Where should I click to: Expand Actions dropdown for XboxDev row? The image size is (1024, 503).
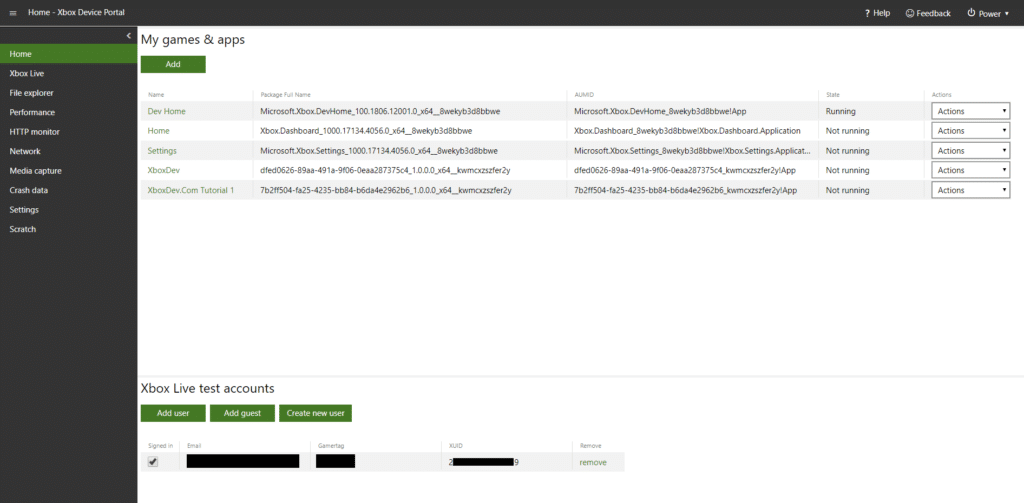pos(970,170)
